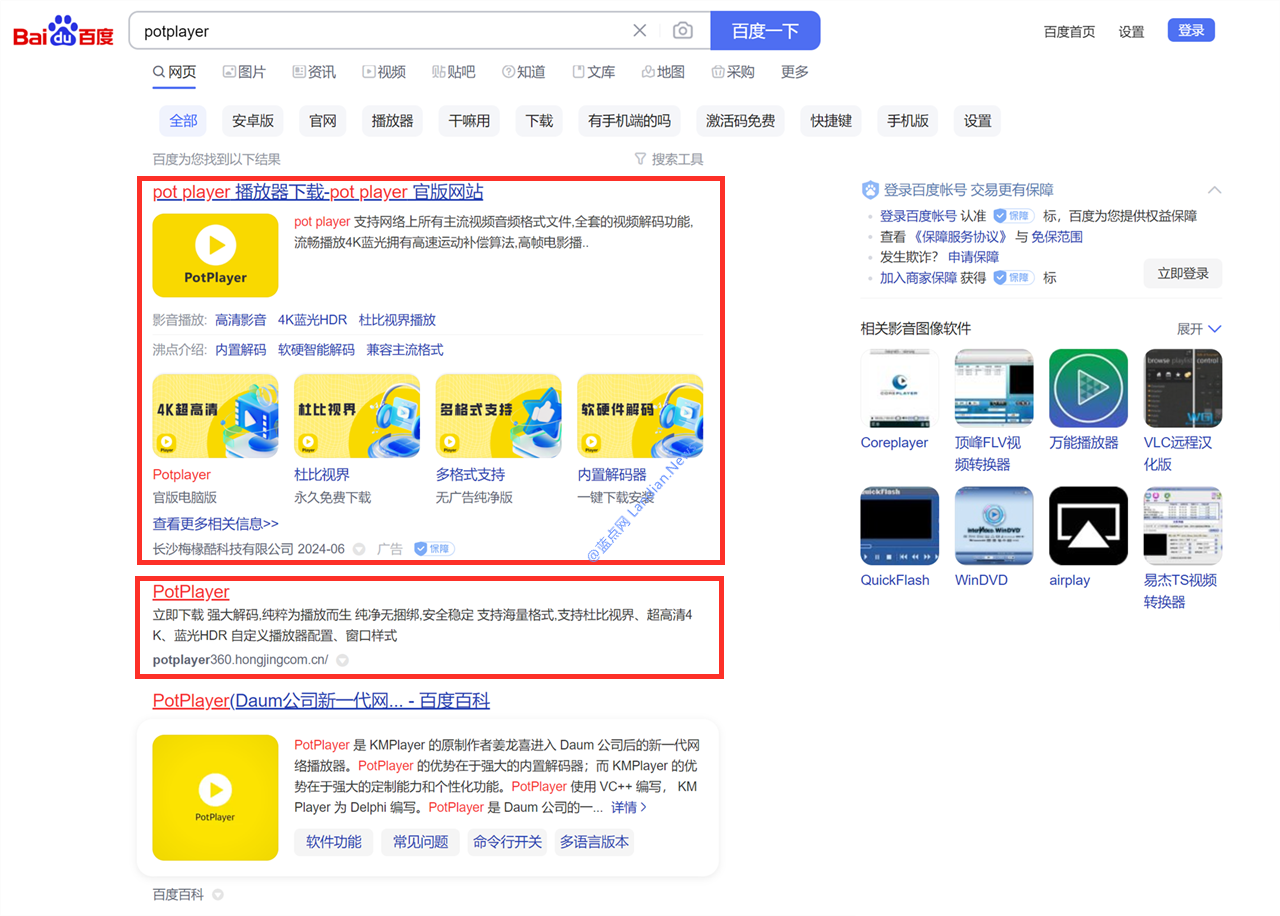Screen dimensions: 1280x916
Task: Open the 设置 link in the top bar
Action: coord(1131,32)
